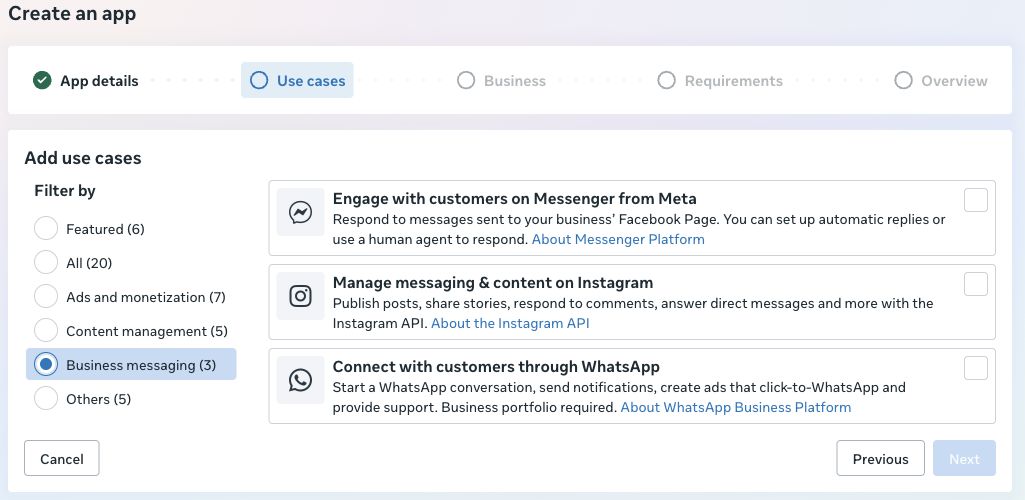Screen dimensions: 1025x500
Task: Select the All (20) filter radio button
Action: point(46,263)
